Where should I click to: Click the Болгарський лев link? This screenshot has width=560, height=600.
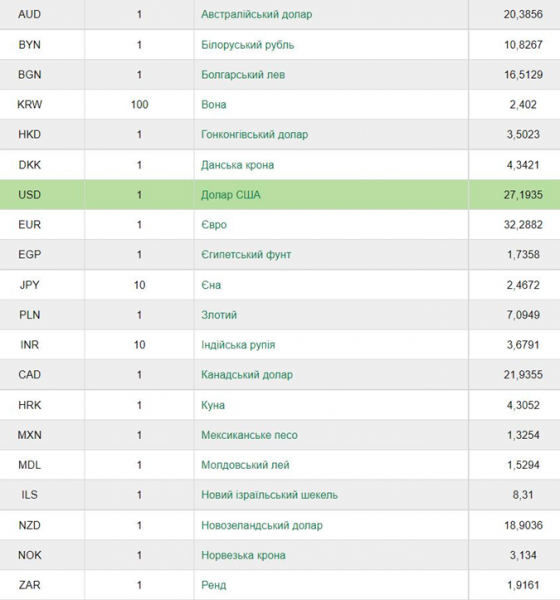tap(243, 75)
